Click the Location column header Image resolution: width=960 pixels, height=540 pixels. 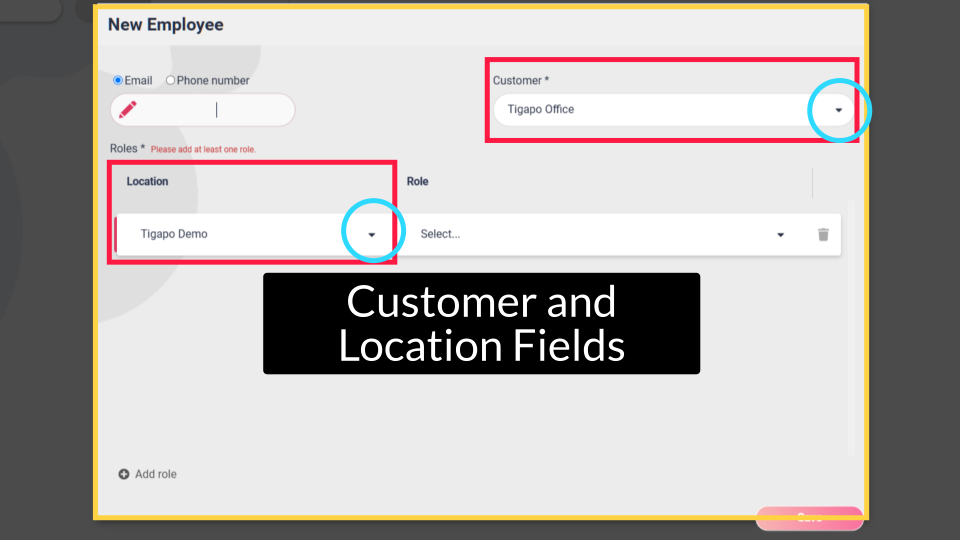[147, 182]
